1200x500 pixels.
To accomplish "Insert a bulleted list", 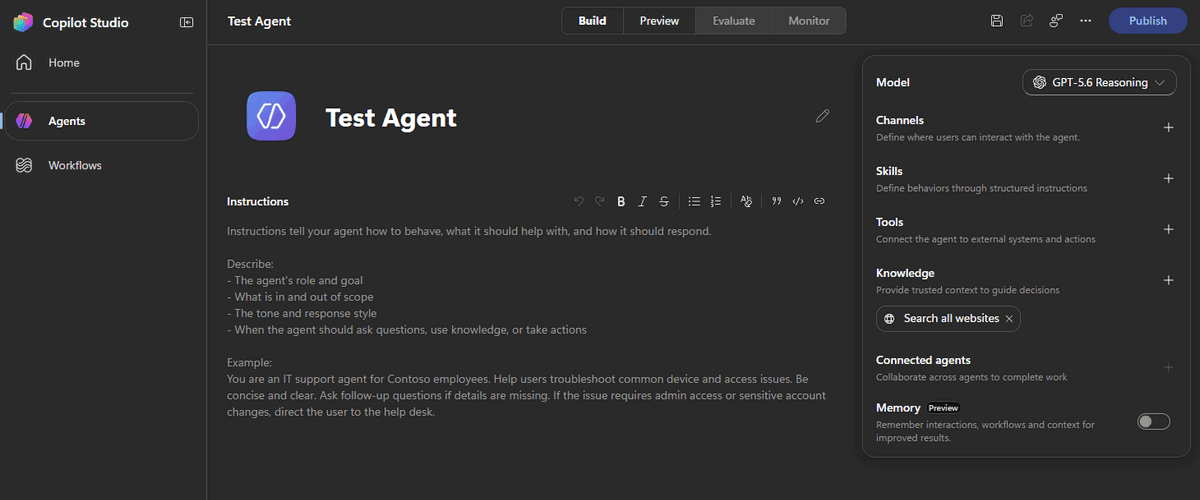I will (694, 201).
